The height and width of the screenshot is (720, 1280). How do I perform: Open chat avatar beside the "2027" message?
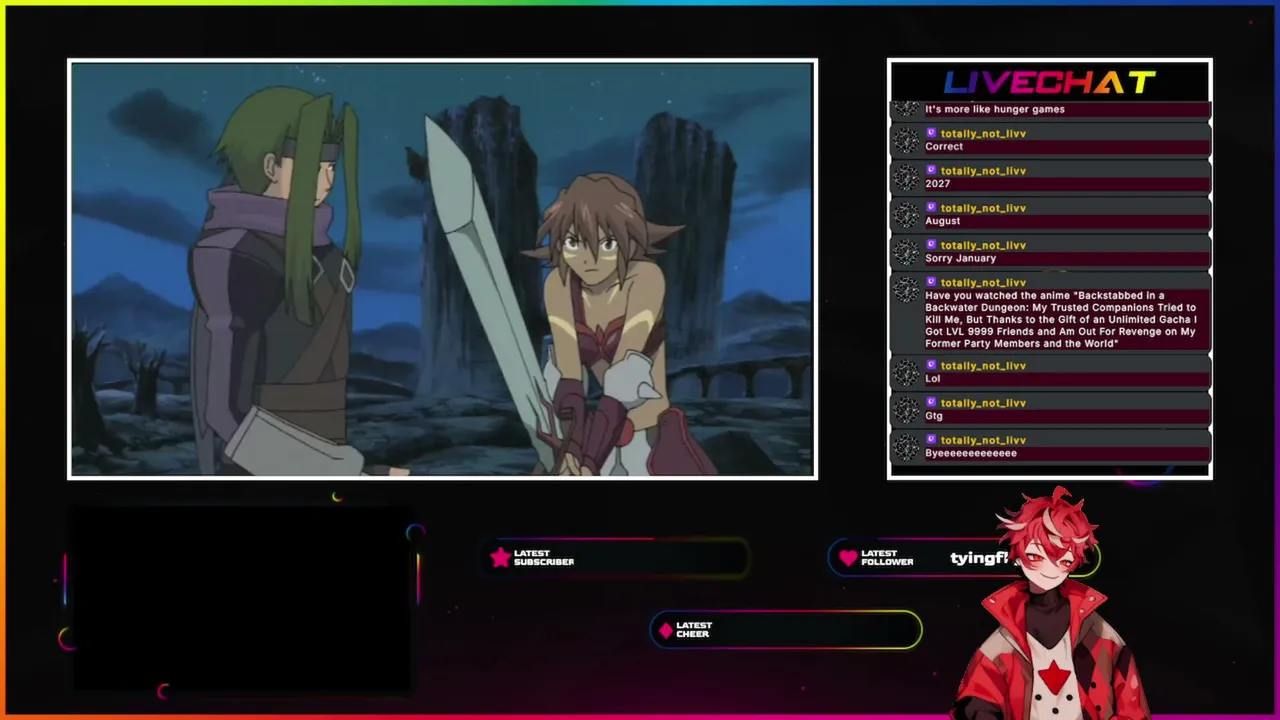click(x=905, y=177)
